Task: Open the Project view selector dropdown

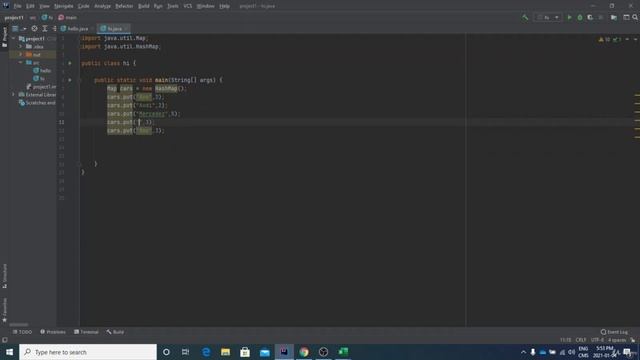Action: pyautogui.click(x=19, y=29)
